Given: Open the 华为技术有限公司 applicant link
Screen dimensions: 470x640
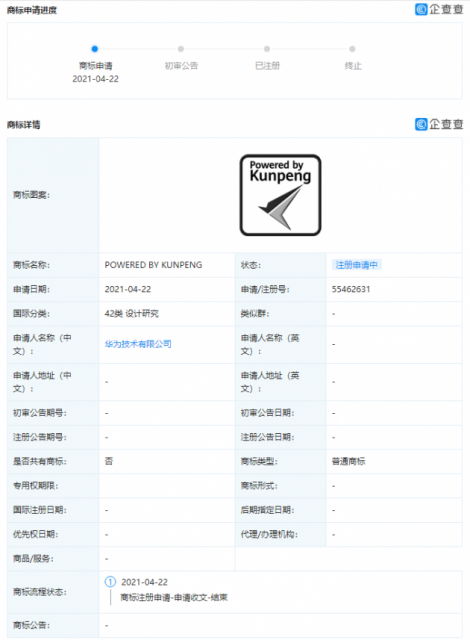Looking at the screenshot, I should pos(138,344).
